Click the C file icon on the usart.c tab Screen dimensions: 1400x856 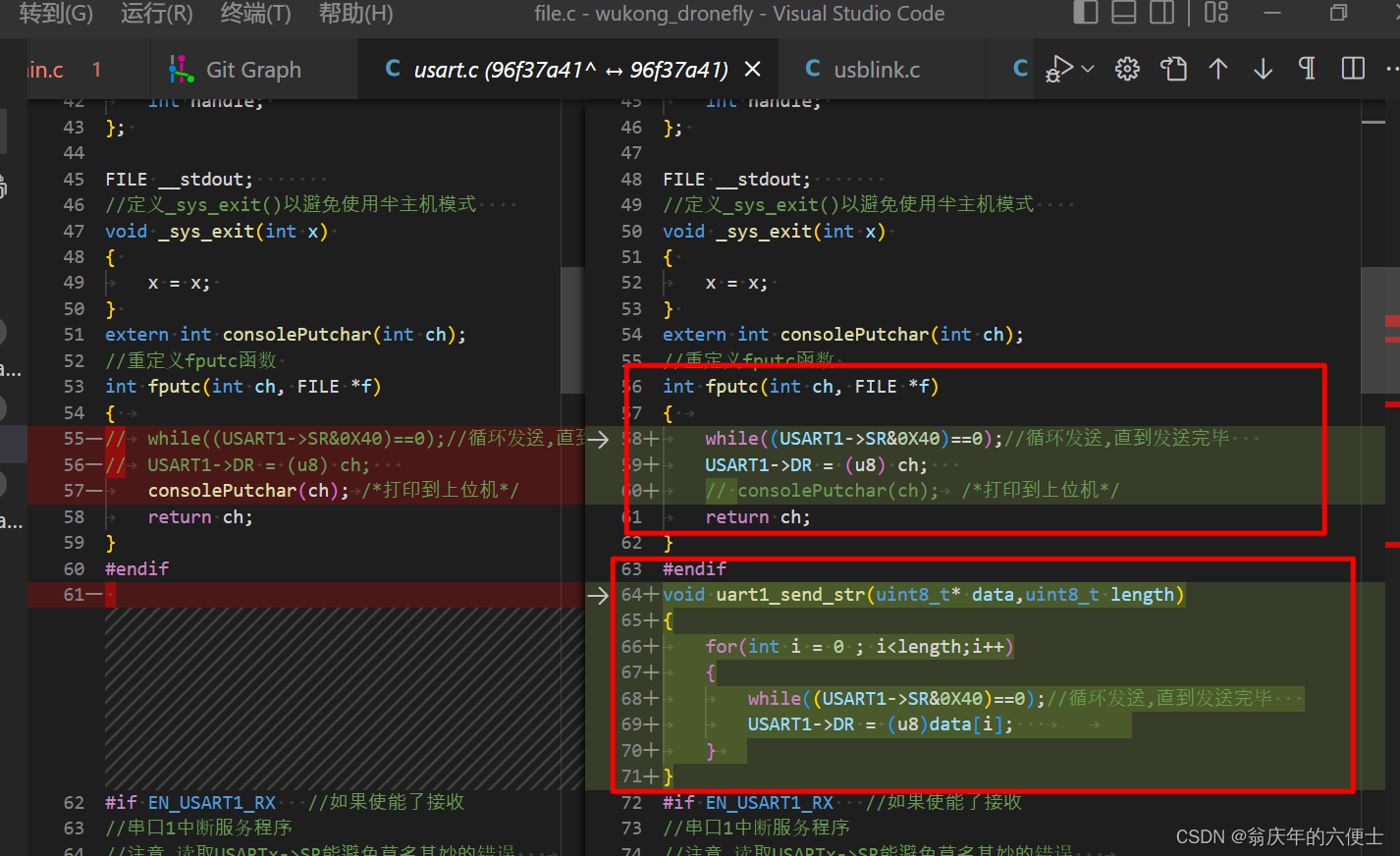[x=393, y=69]
